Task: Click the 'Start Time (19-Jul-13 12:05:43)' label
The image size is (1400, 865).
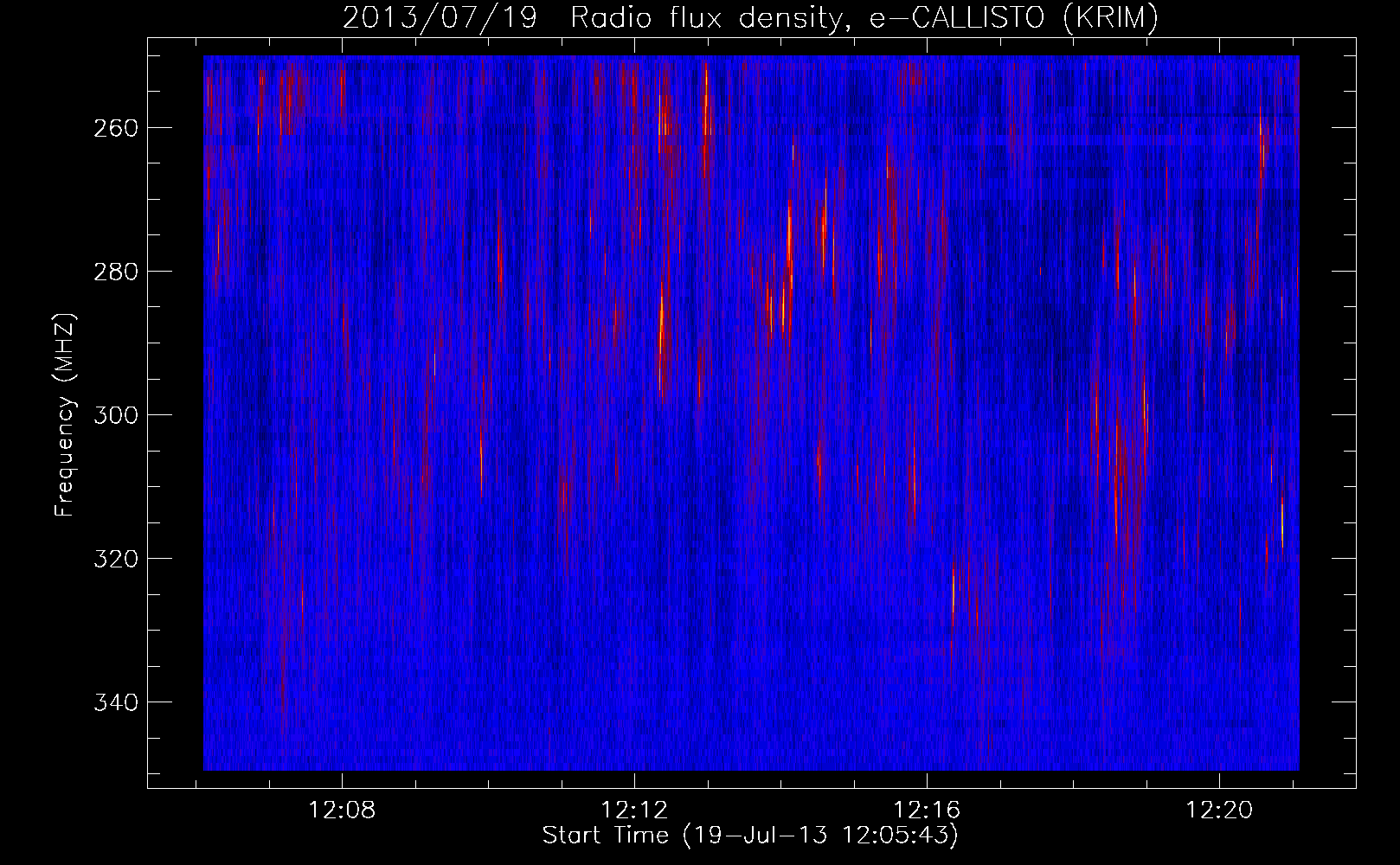Action: tap(750, 836)
